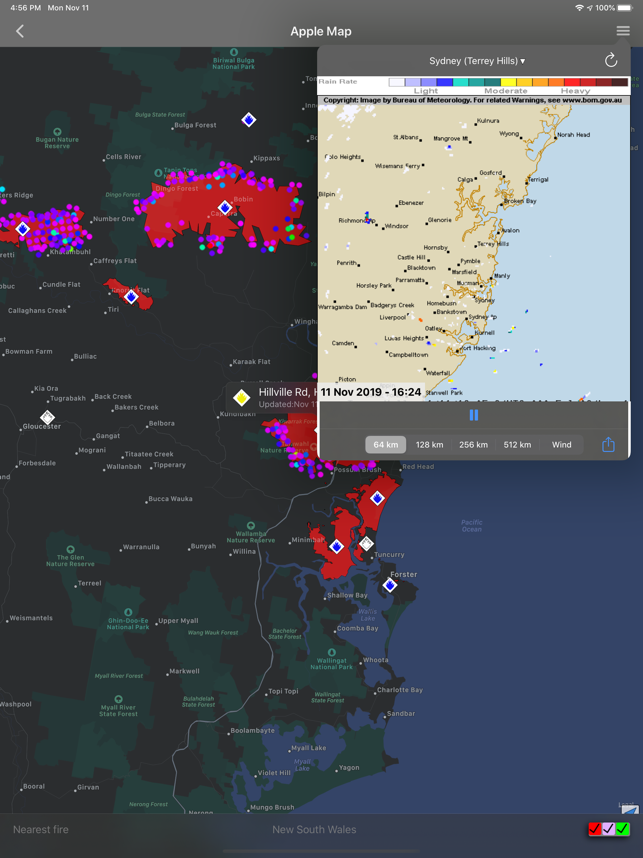The height and width of the screenshot is (858, 643).
Task: Pause the radar animation
Action: click(474, 415)
